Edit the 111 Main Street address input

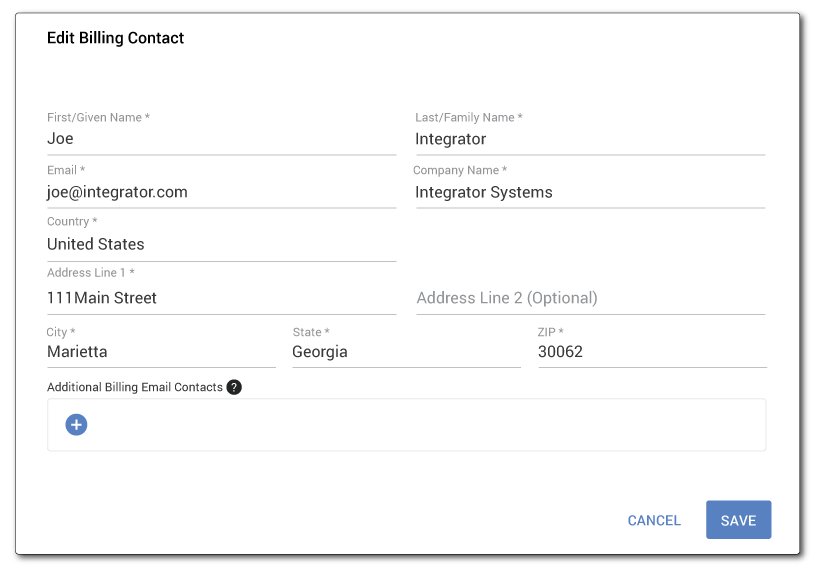[221, 298]
